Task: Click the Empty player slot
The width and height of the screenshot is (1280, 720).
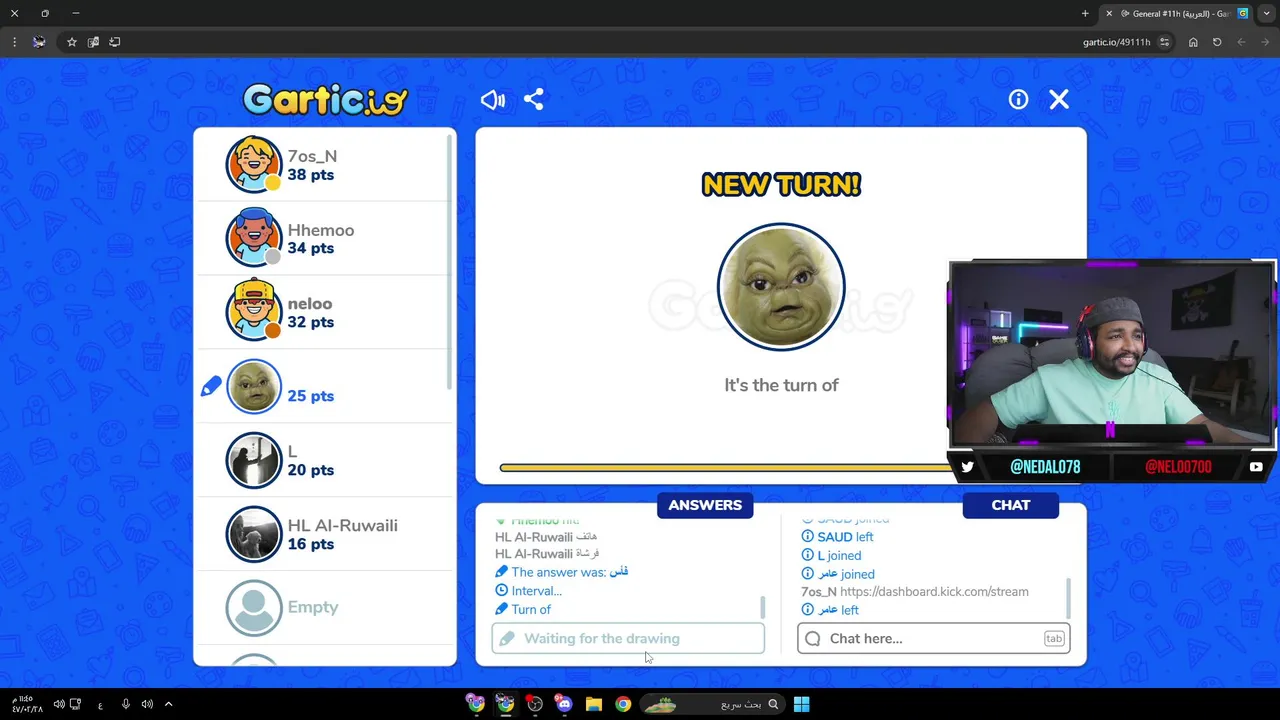Action: [325, 608]
